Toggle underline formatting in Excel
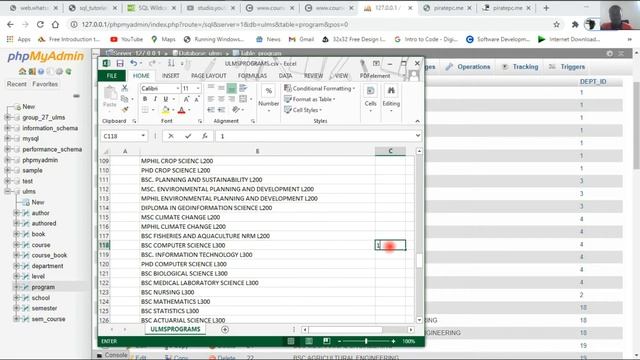The image size is (640, 360). (165, 99)
